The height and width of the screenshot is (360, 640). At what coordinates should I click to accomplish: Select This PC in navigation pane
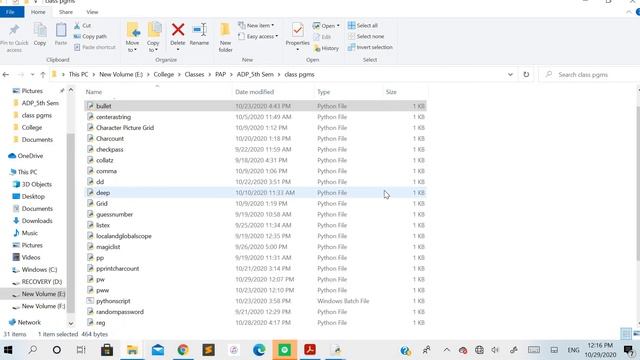point(23,172)
